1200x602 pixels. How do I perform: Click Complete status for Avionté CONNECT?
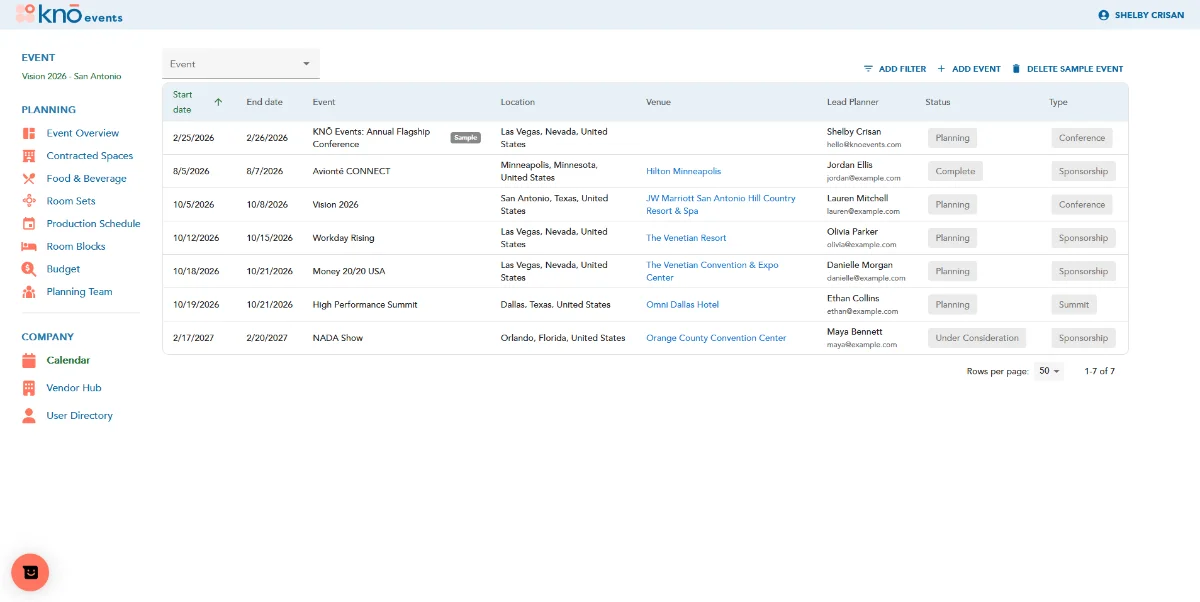click(x=955, y=171)
